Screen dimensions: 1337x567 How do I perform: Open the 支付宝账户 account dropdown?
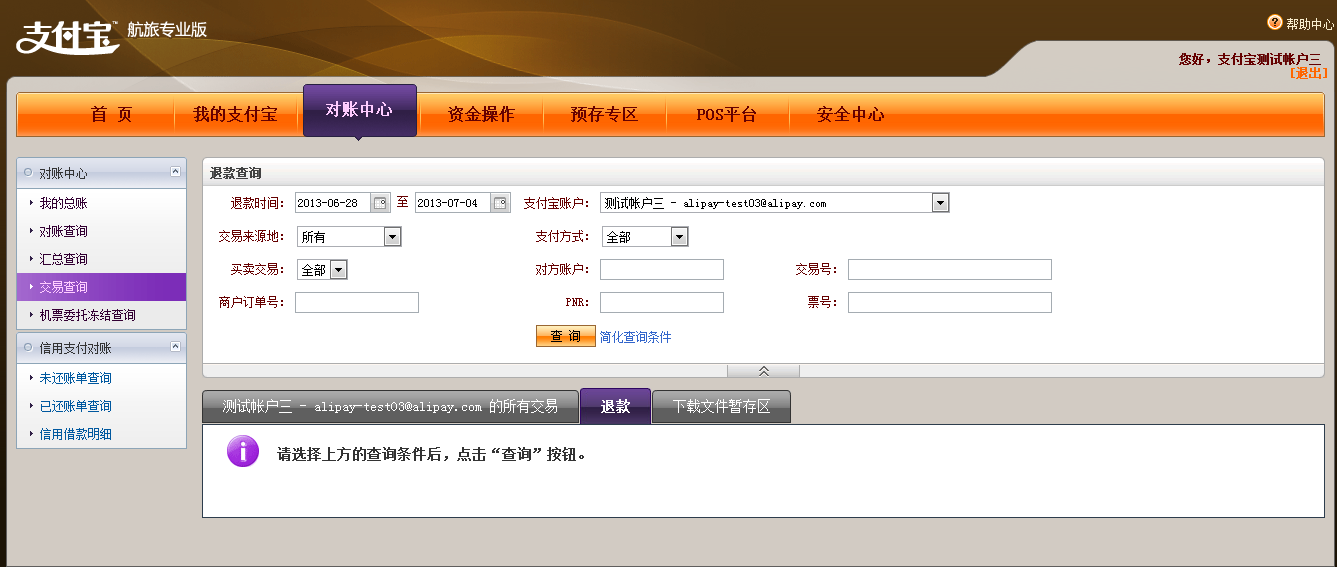tap(940, 203)
